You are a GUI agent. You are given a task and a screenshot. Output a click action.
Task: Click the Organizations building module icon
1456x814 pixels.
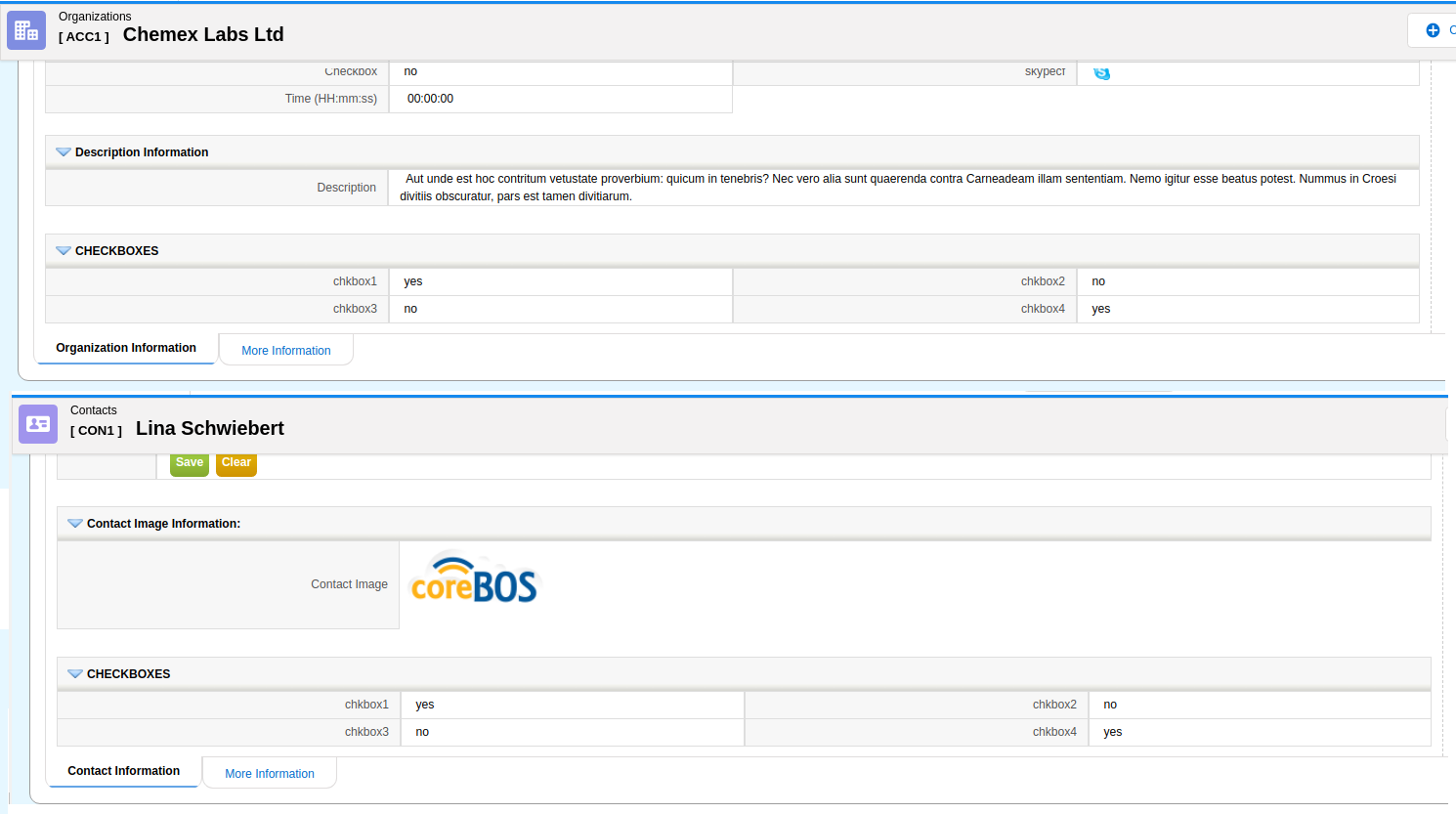26,30
